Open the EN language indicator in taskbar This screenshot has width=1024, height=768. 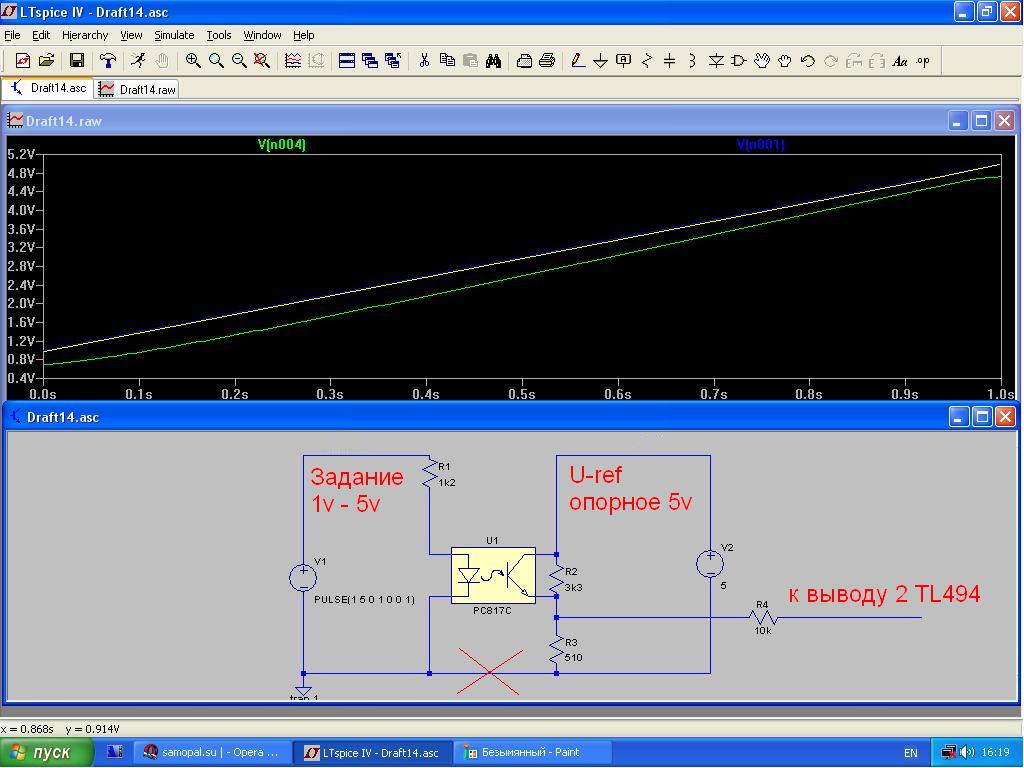[910, 753]
